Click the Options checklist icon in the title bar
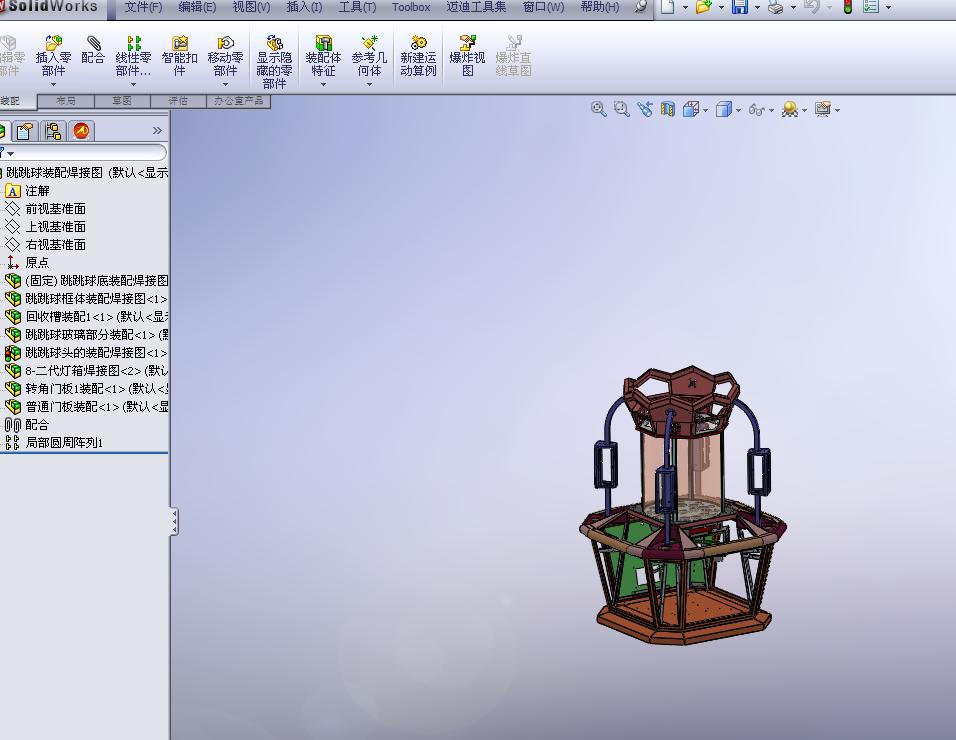The height and width of the screenshot is (740, 956). coord(871,7)
